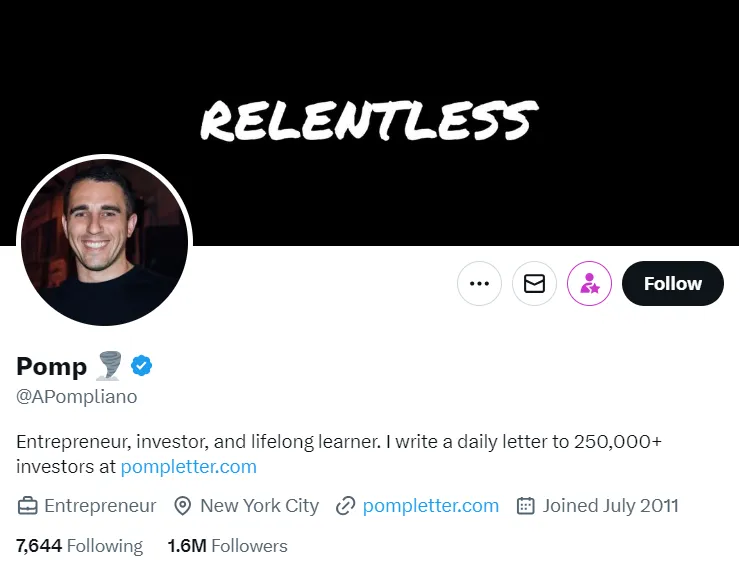The height and width of the screenshot is (571, 739).
Task: Click the tornado emoji beside Pomp
Action: pyautogui.click(x=109, y=367)
